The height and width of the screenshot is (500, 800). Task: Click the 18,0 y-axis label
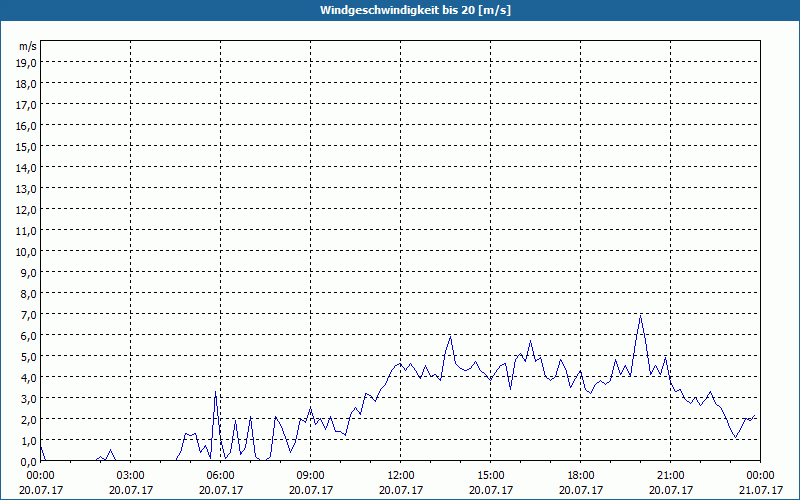[x=26, y=84]
